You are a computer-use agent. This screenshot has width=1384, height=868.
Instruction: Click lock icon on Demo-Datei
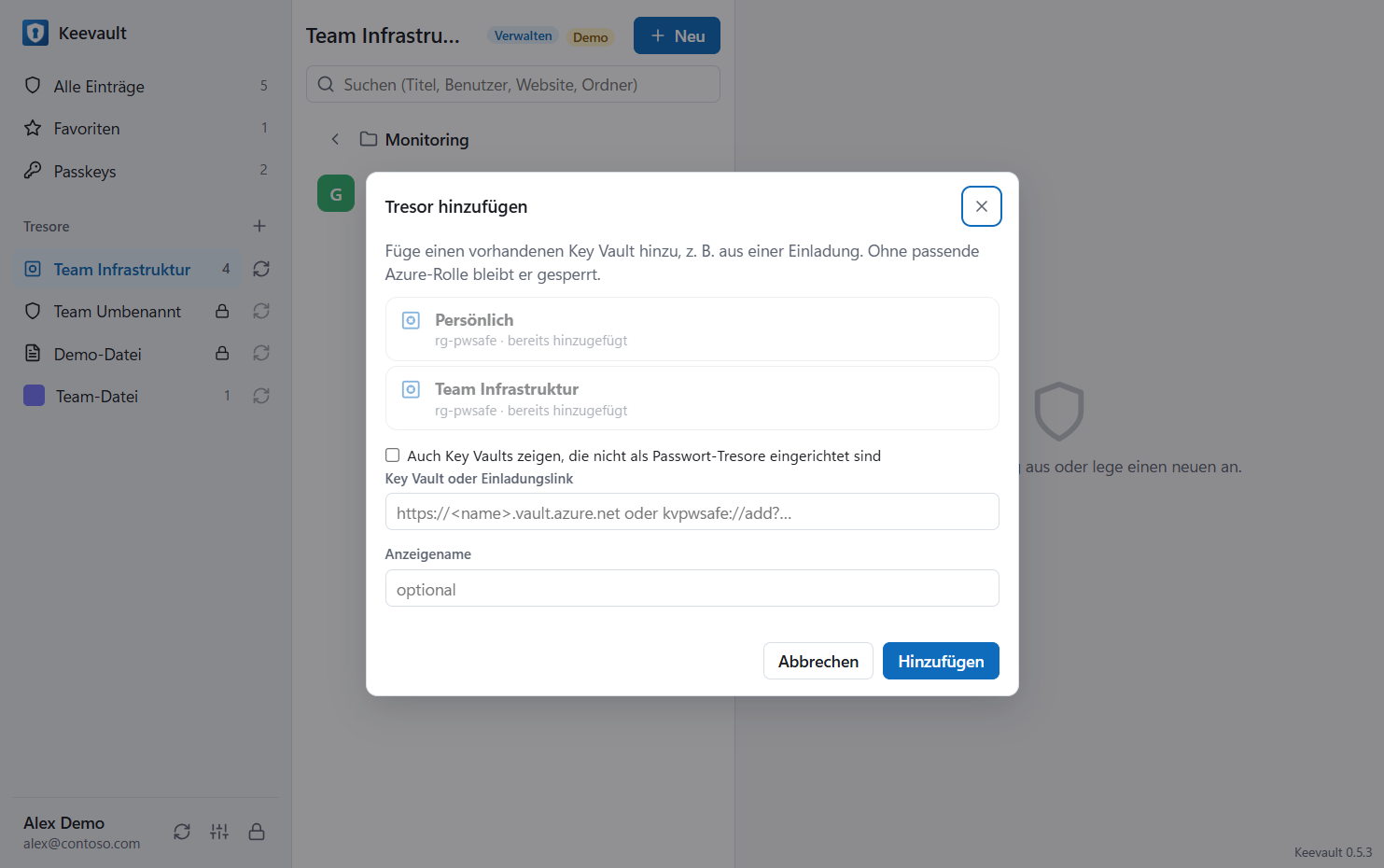click(x=222, y=353)
